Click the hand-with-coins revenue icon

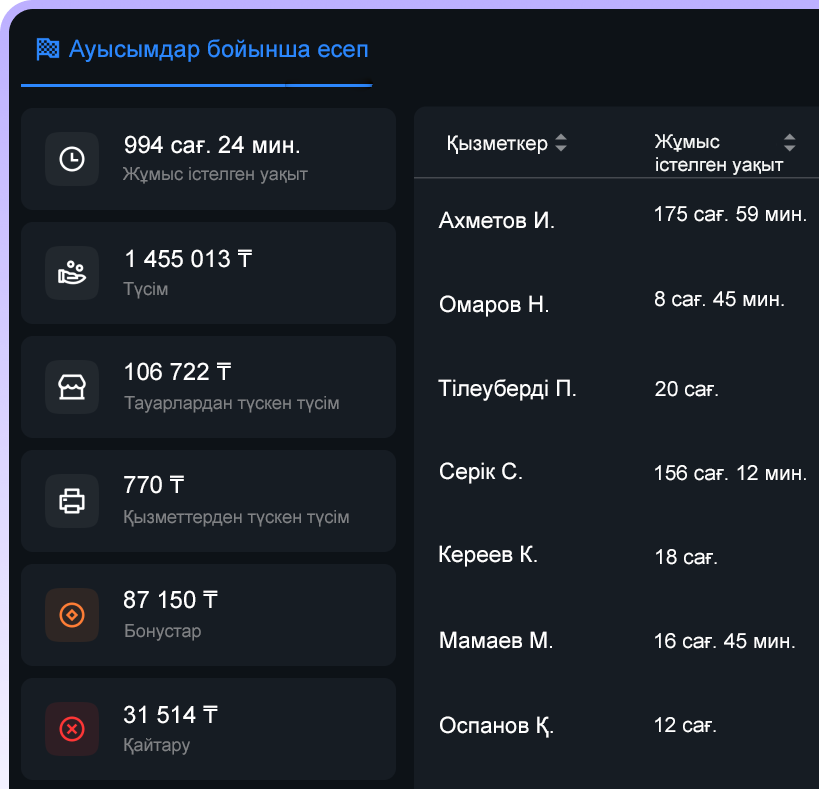click(72, 273)
